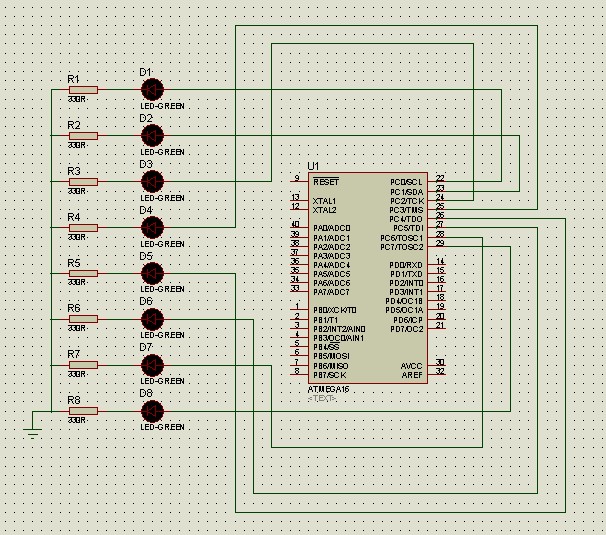The width and height of the screenshot is (606, 535).
Task: Click the PB5/MOSI pin label
Action: coord(331,356)
